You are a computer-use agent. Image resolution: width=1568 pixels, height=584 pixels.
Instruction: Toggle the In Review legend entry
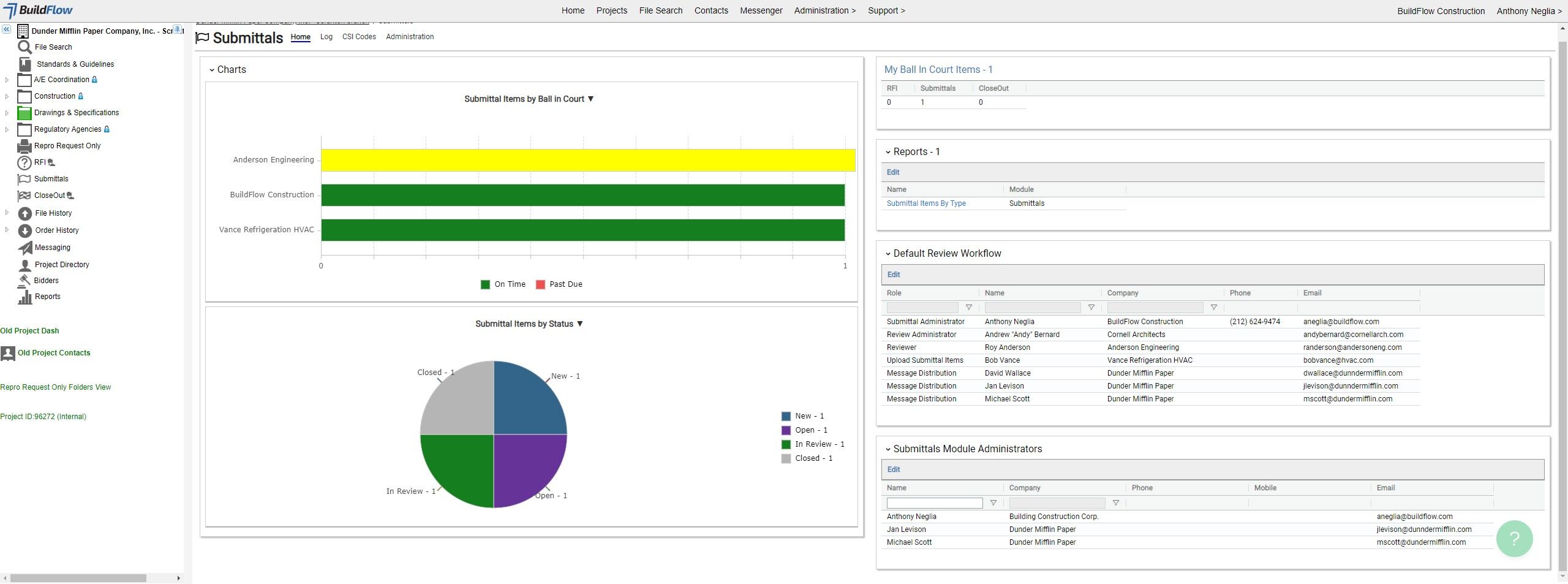(x=812, y=444)
